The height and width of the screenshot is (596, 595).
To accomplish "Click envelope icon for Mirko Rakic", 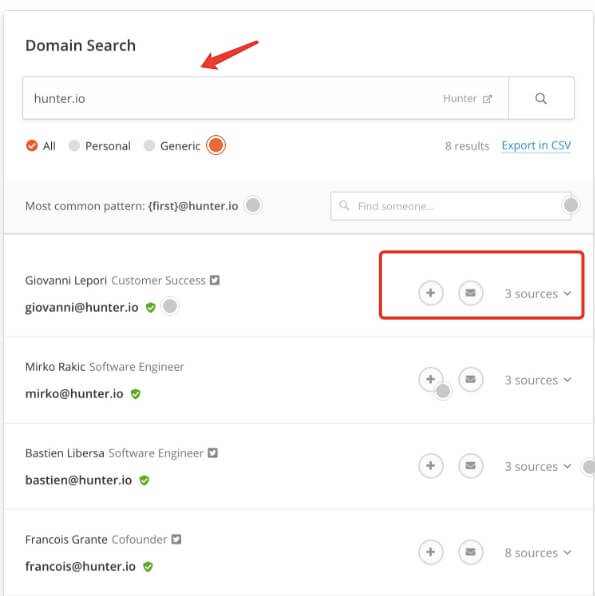I will 471,379.
